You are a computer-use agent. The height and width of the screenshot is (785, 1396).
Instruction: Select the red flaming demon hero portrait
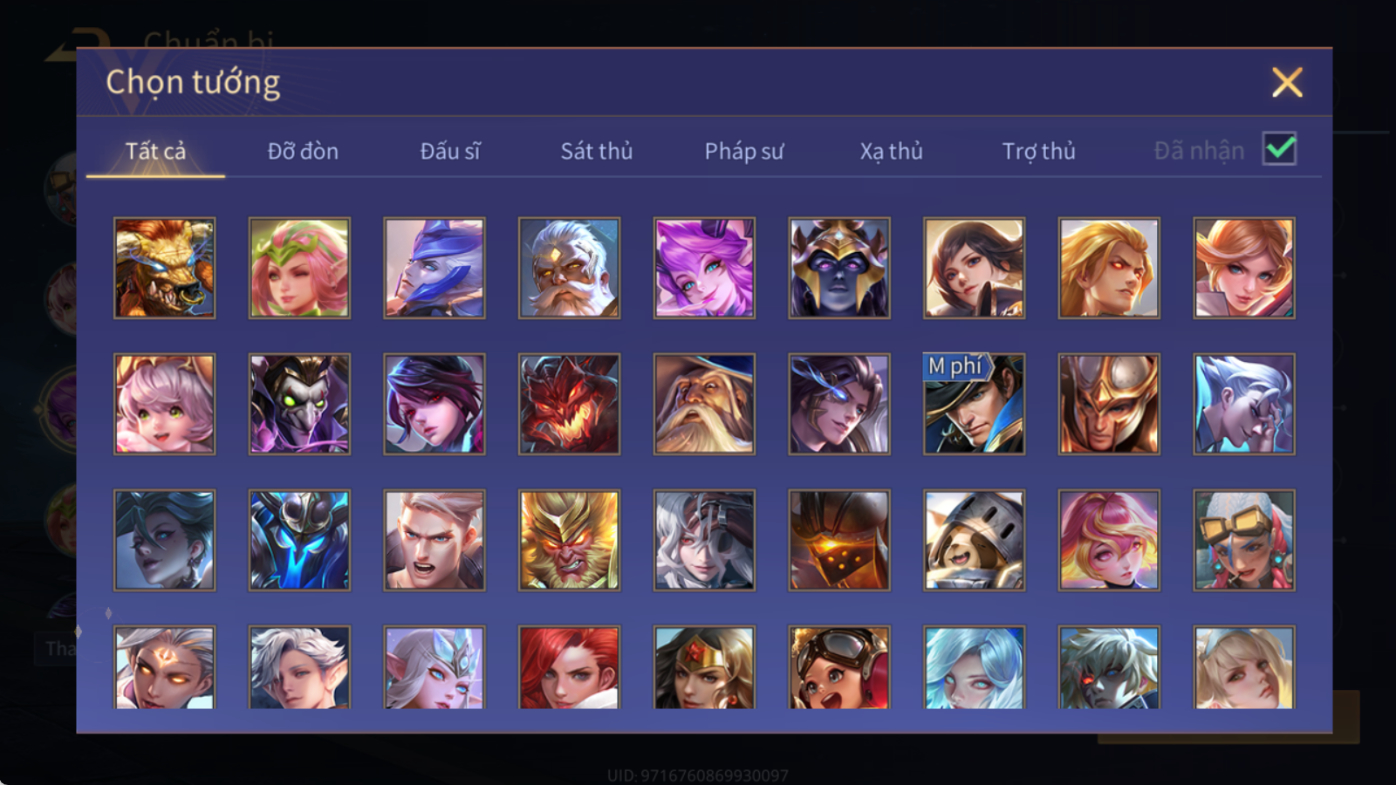[x=569, y=404]
